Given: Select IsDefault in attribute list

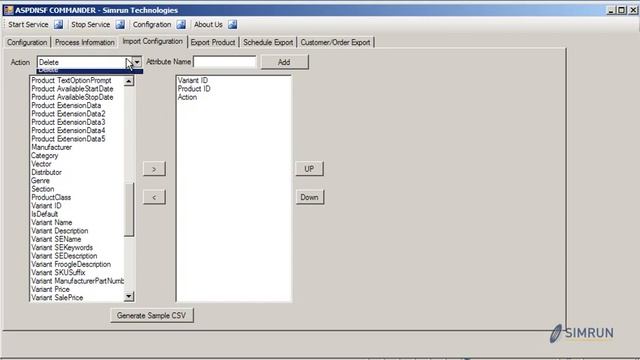Looking at the screenshot, I should pos(44,214).
